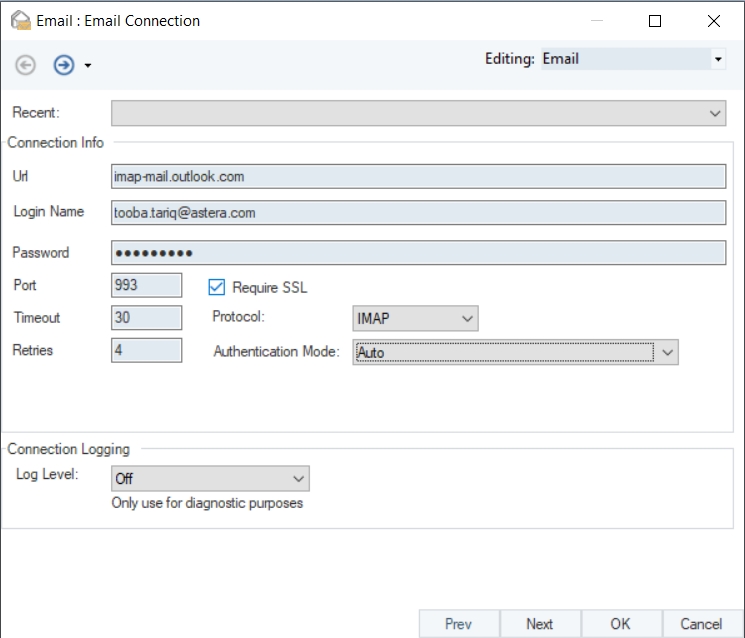Click the Retries value field

tap(146, 351)
